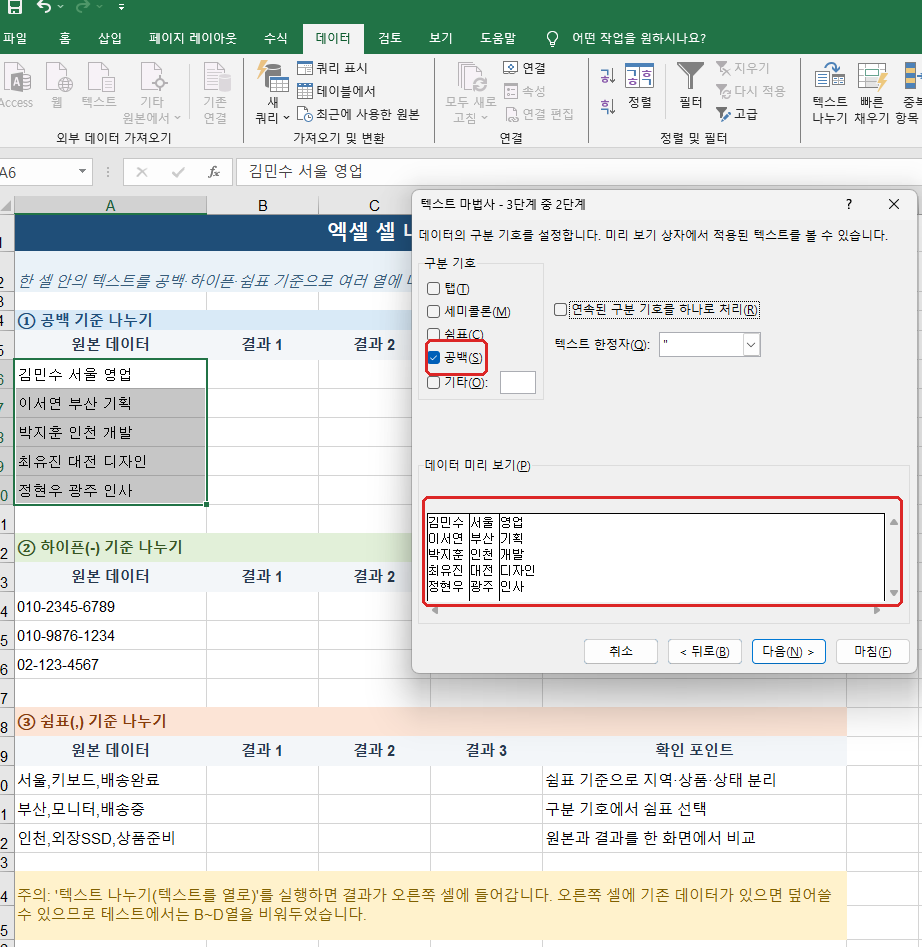
Task: Select cell containing 서울,키보드,배송완료
Action: (110, 780)
